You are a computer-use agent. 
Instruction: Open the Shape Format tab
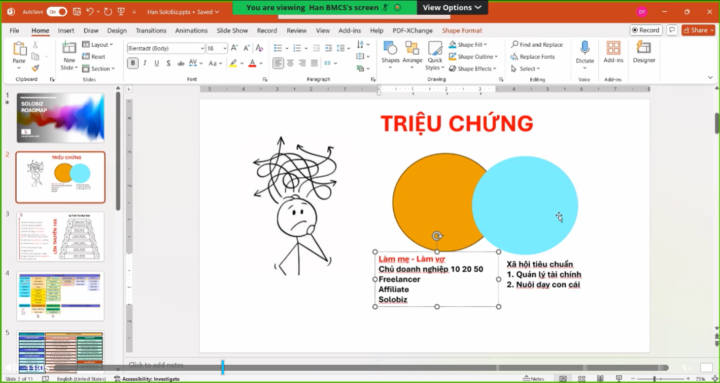pyautogui.click(x=462, y=30)
